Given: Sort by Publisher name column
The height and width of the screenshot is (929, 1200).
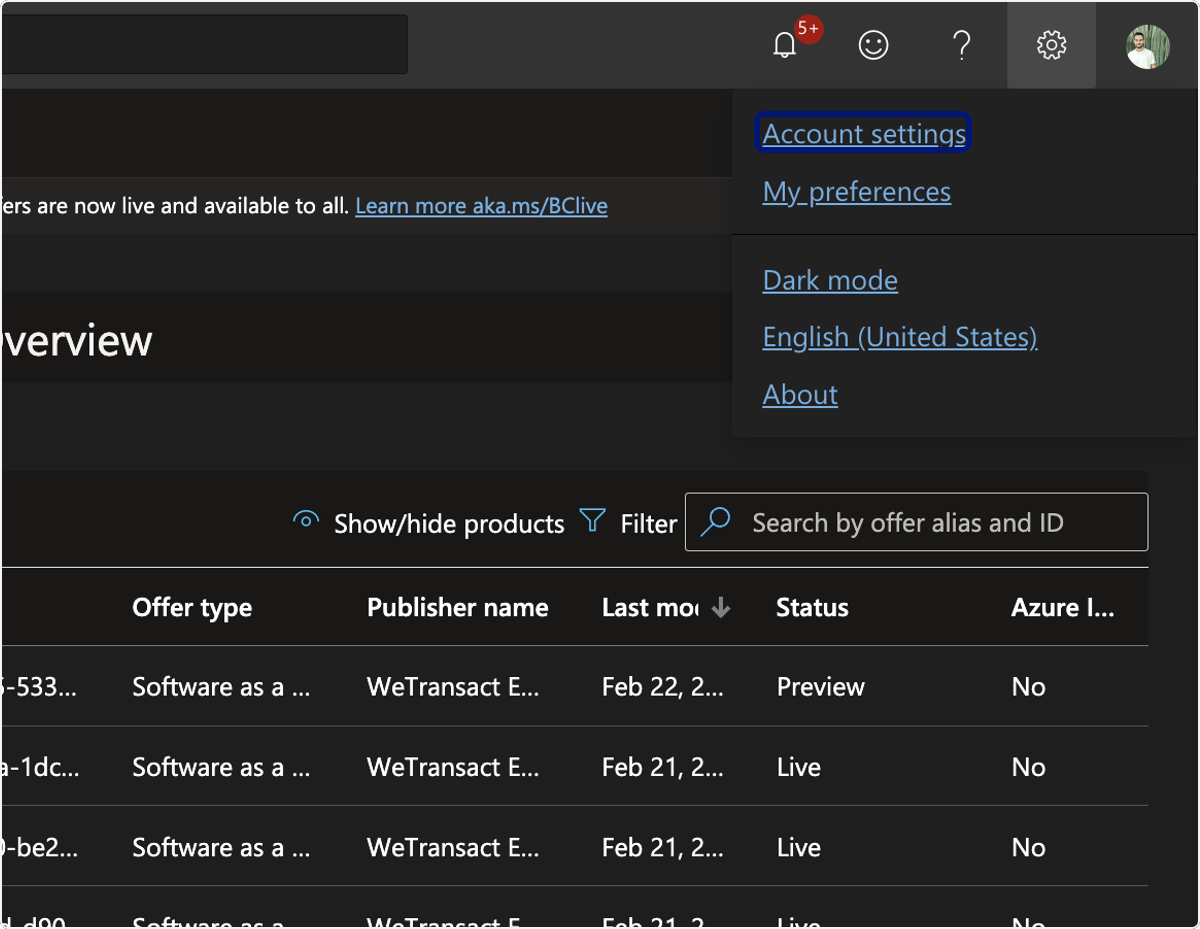Looking at the screenshot, I should point(457,608).
